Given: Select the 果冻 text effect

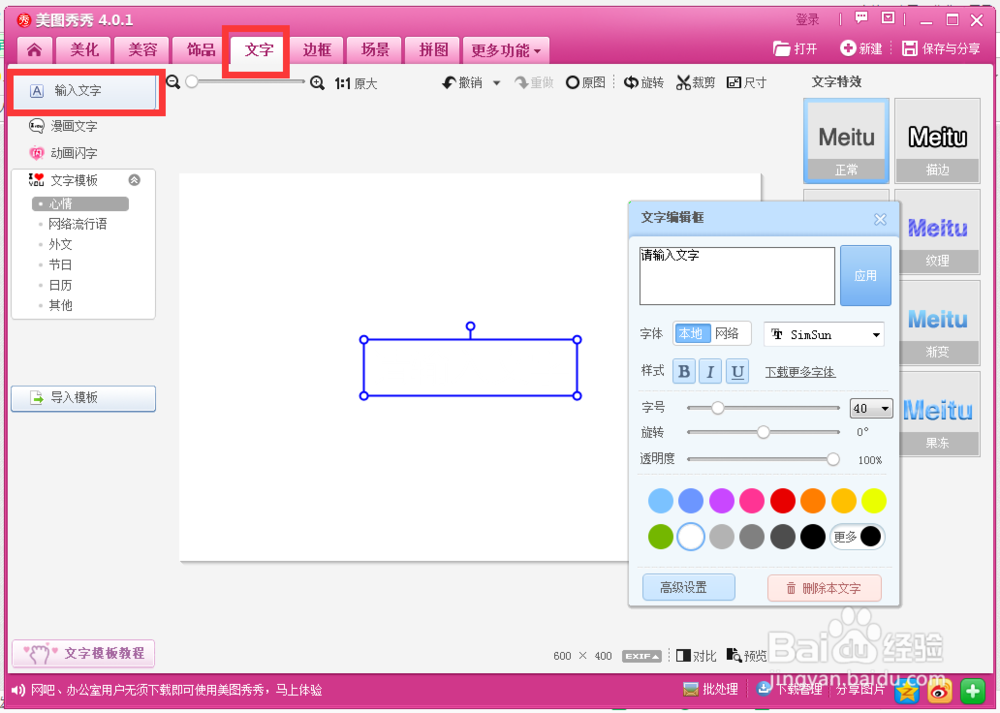Looking at the screenshot, I should click(x=938, y=414).
